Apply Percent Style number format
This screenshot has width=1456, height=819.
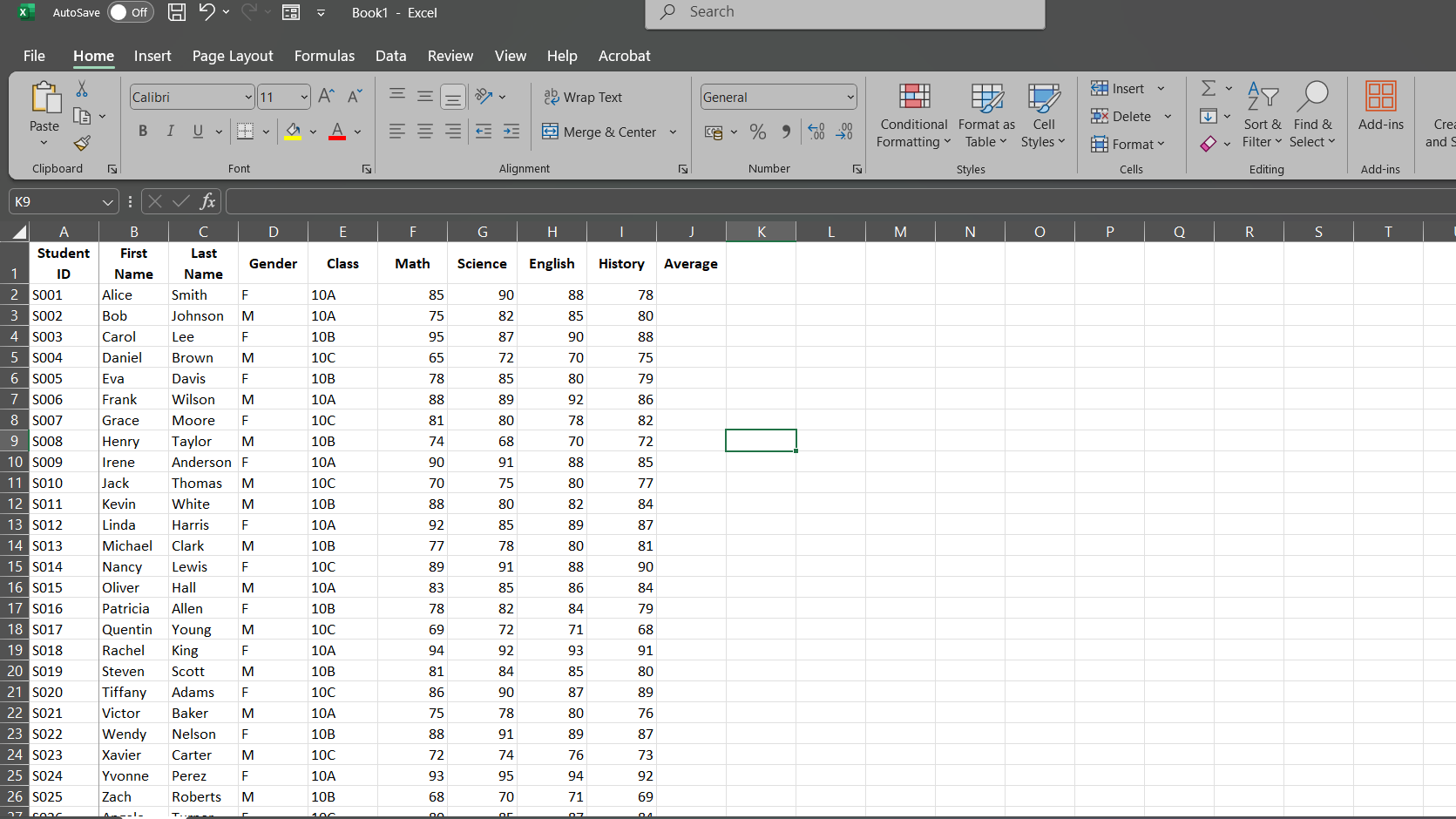(758, 132)
